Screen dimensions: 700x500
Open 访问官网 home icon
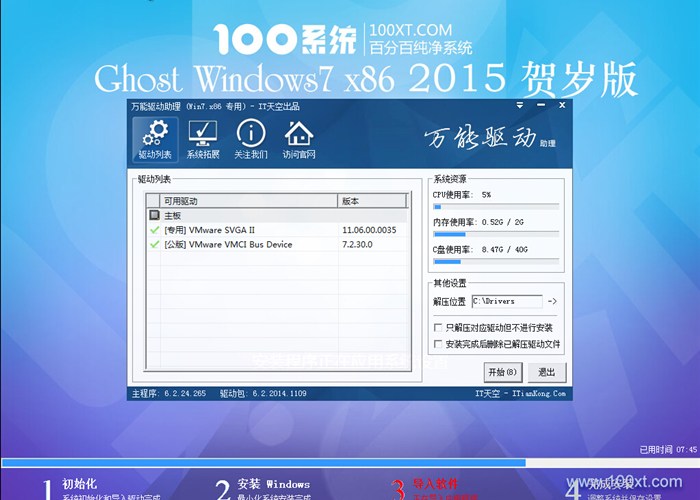pos(298,139)
